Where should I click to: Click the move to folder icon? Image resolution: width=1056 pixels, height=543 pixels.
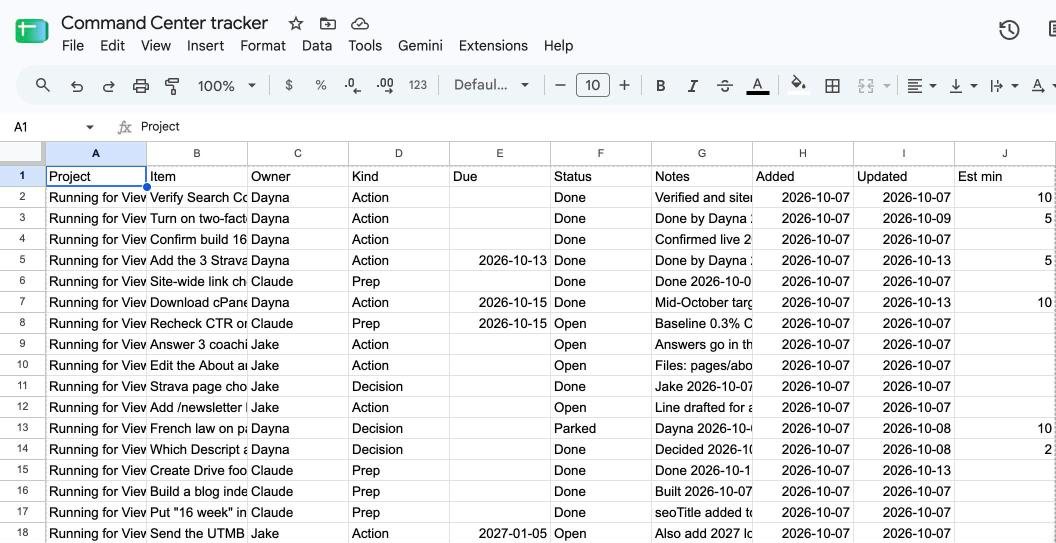[327, 24]
